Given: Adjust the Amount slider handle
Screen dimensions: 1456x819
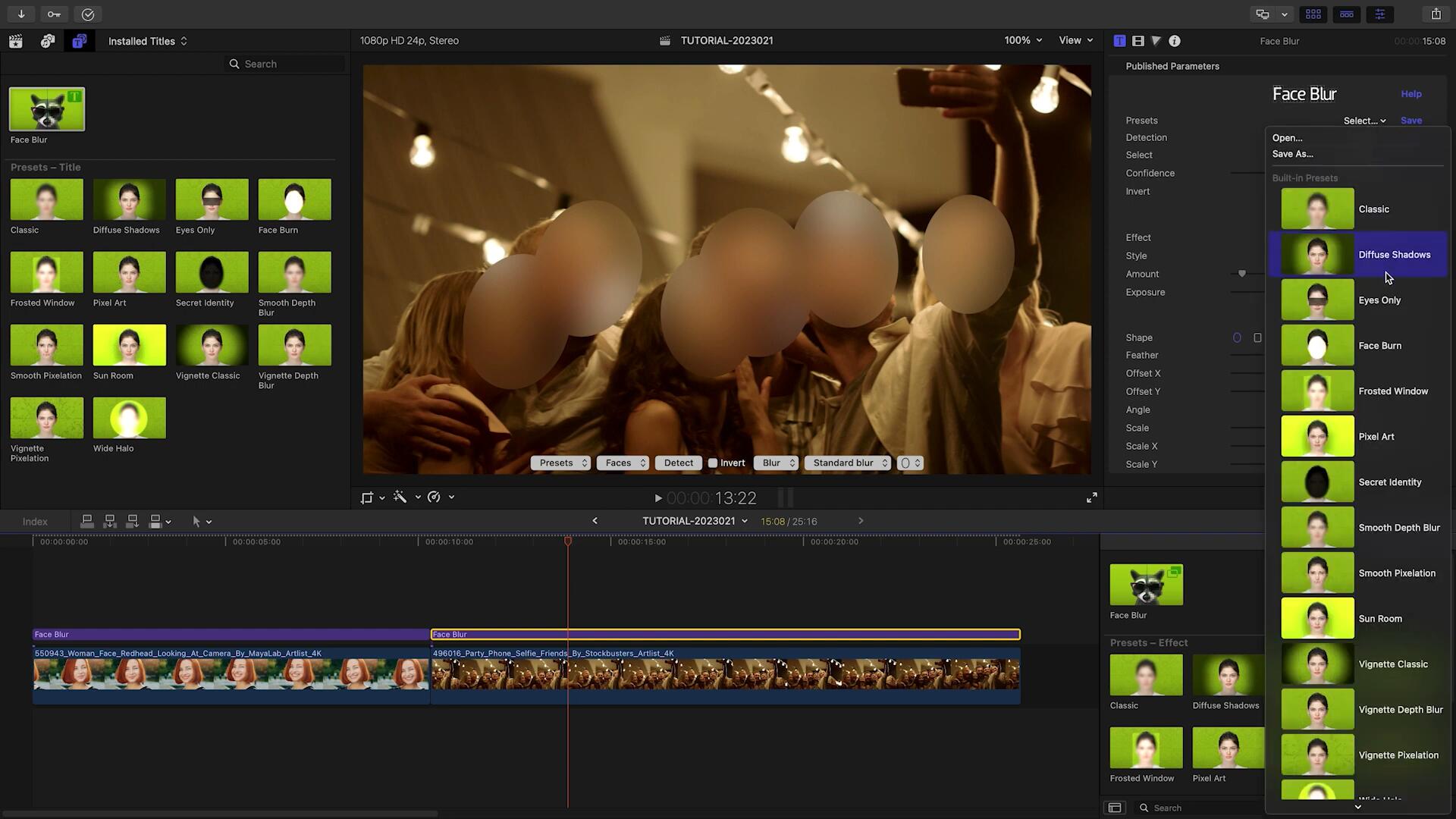Looking at the screenshot, I should tap(1241, 274).
